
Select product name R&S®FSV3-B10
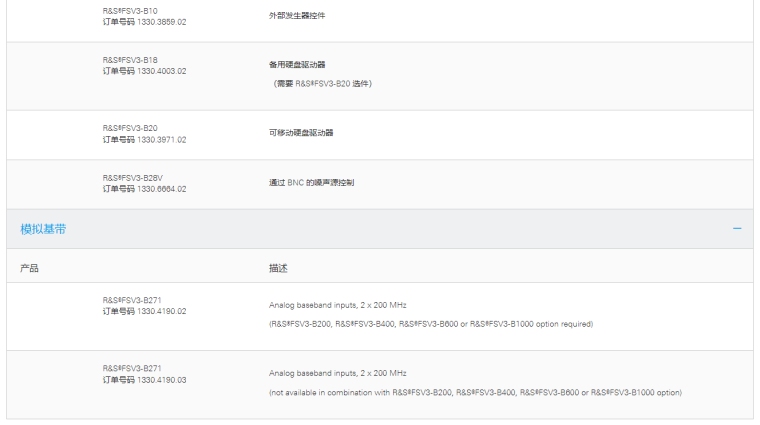point(130,11)
